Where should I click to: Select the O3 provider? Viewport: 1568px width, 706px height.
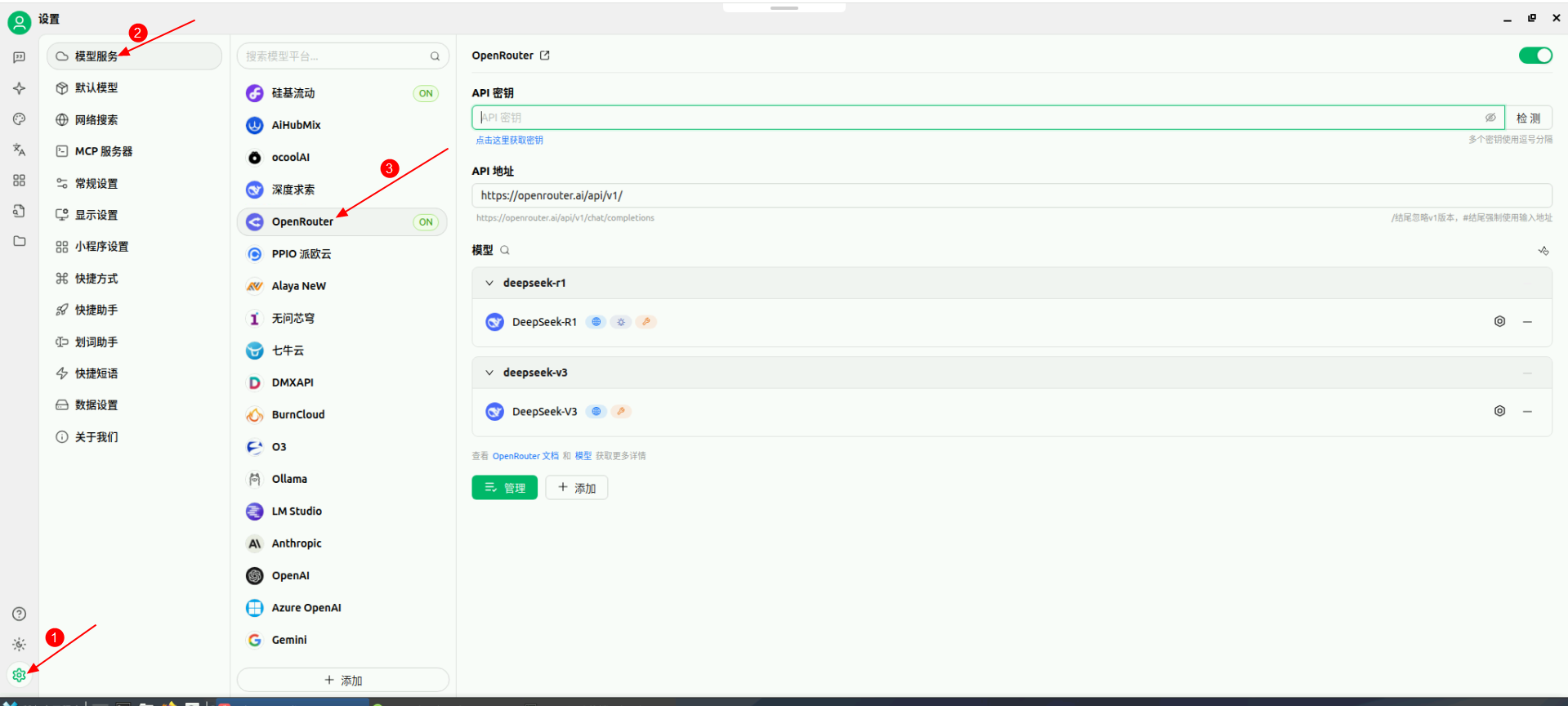point(342,446)
